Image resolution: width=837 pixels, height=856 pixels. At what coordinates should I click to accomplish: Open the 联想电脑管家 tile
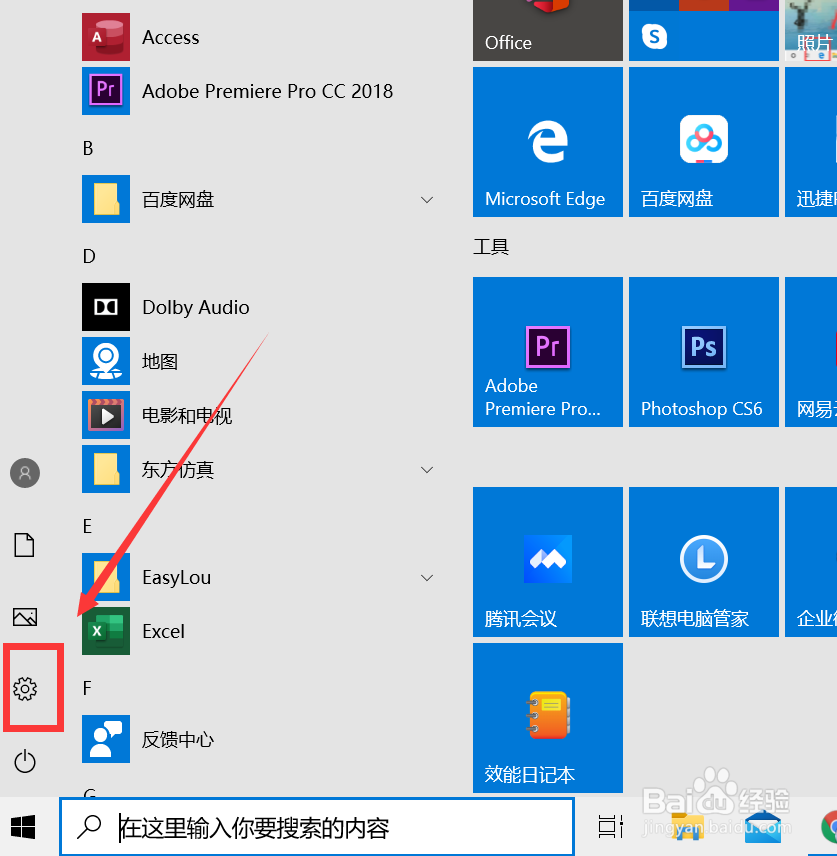click(704, 562)
